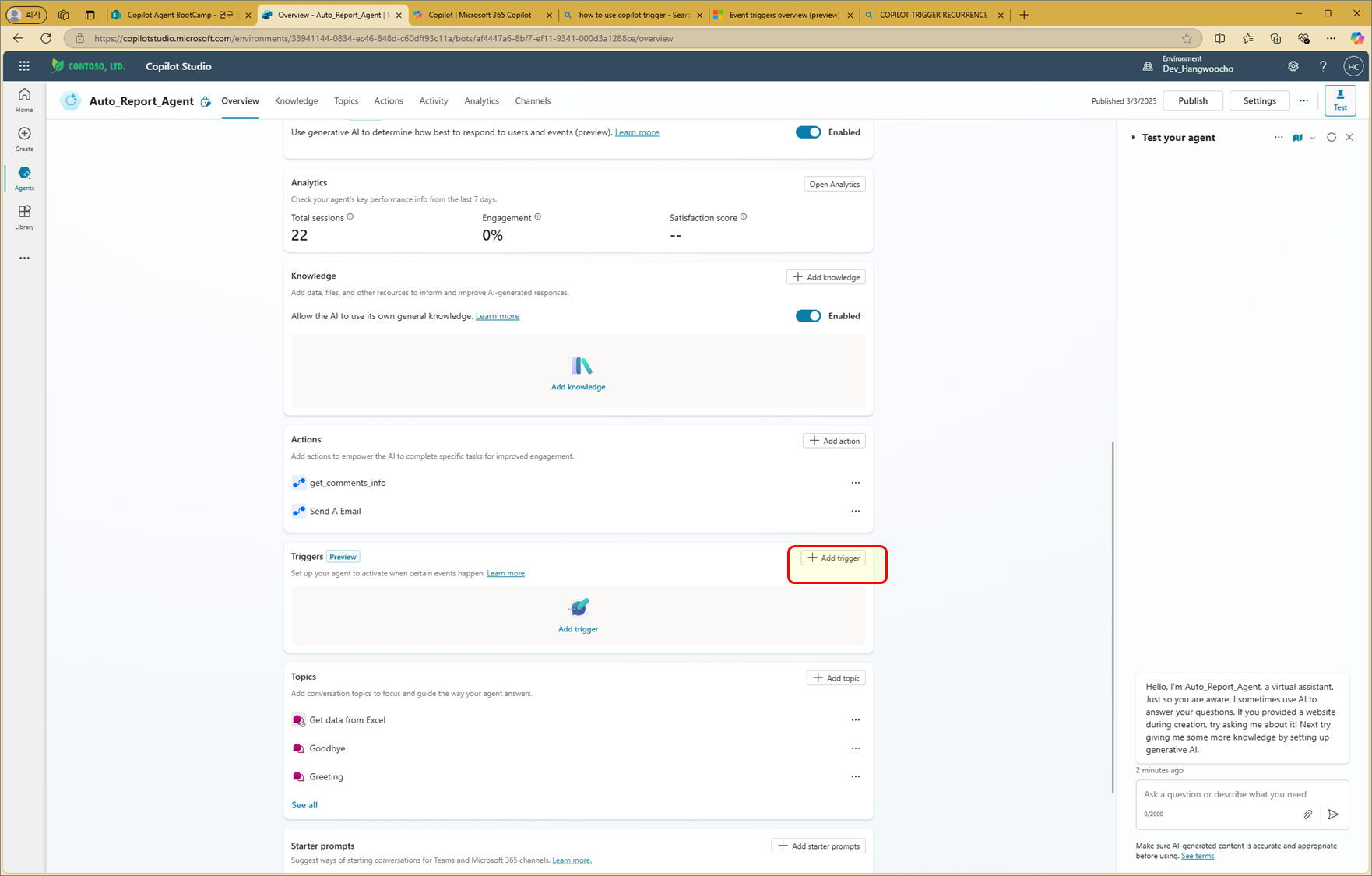
Task: Open test panel more options ellipsis
Action: (x=1279, y=137)
